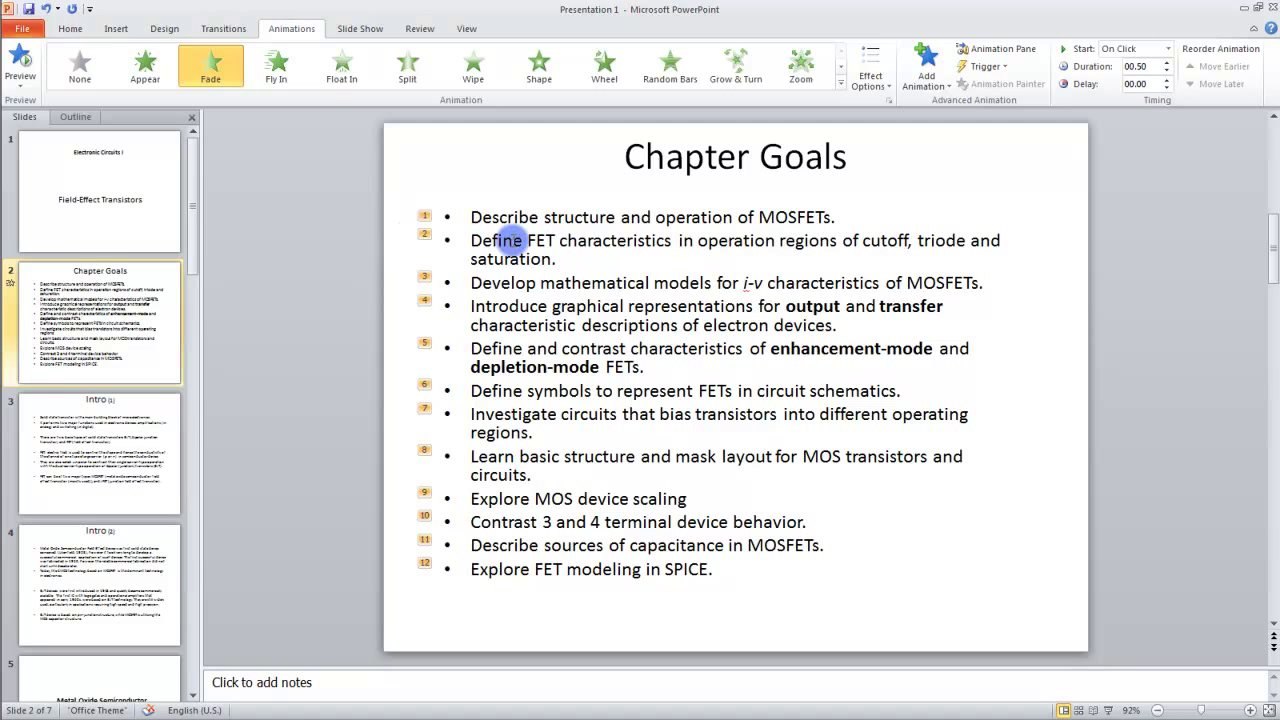Open the Undo history dropdown arrow
Image resolution: width=1280 pixels, height=720 pixels.
coord(57,9)
